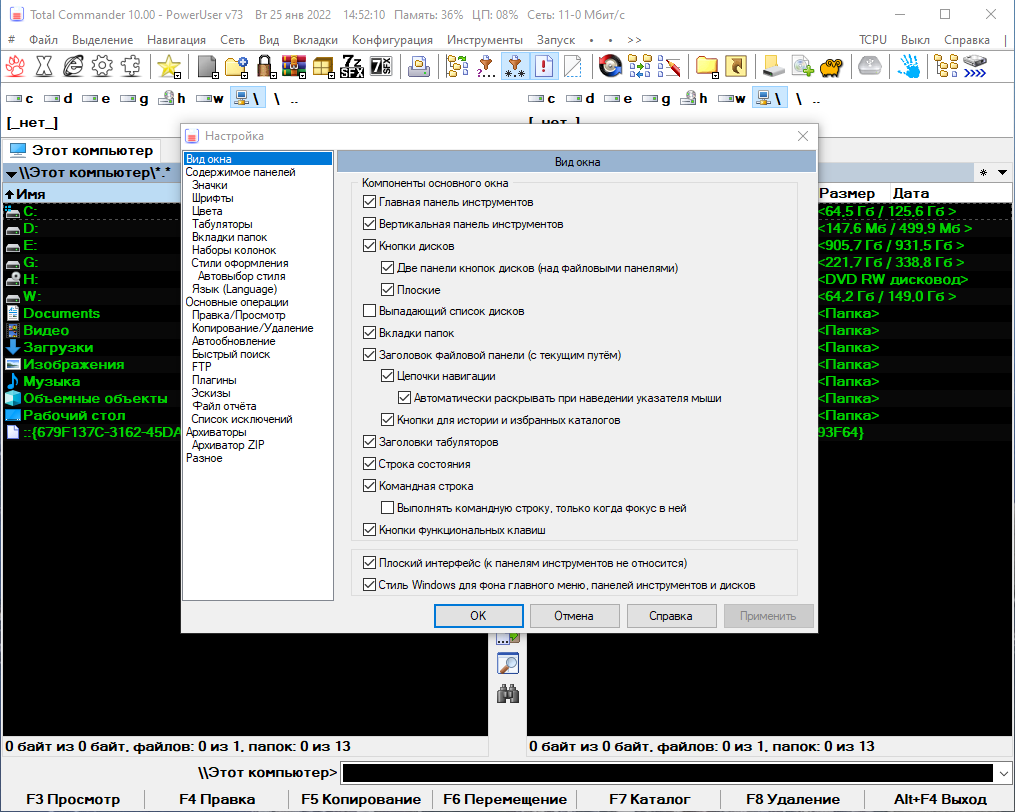Select Цвета in settings tree
This screenshot has height=812, width=1015.
click(207, 211)
